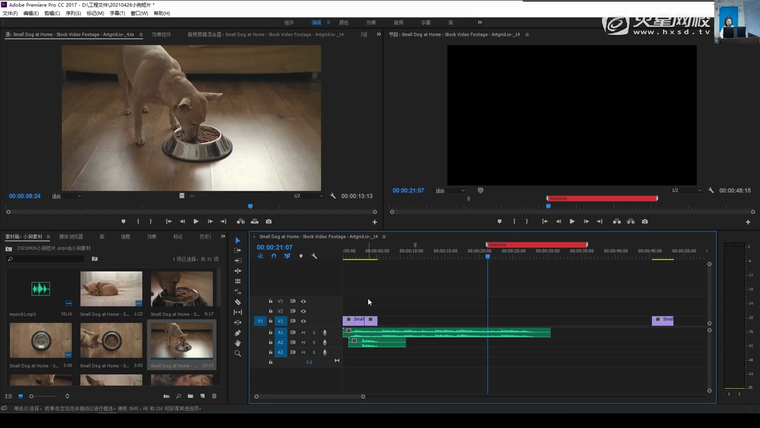Select the Hand tool
Viewport: 760px width, 428px height.
coord(238,343)
